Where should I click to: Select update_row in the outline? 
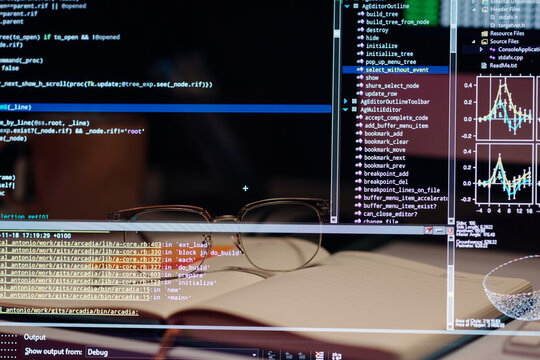tap(381, 93)
